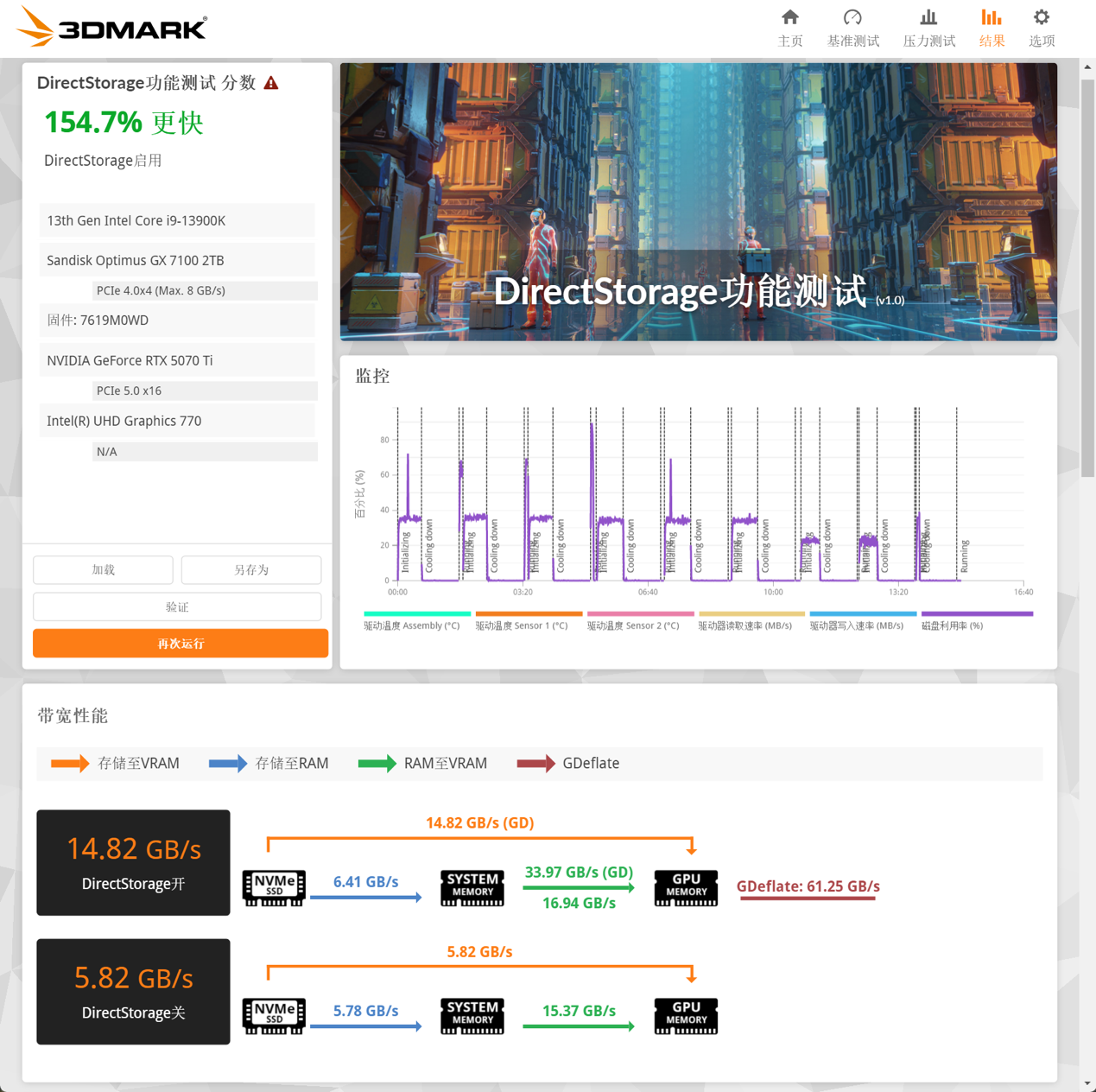Click the vertical scrollbar thumb
Image resolution: width=1096 pixels, height=1092 pixels.
click(x=1087, y=276)
